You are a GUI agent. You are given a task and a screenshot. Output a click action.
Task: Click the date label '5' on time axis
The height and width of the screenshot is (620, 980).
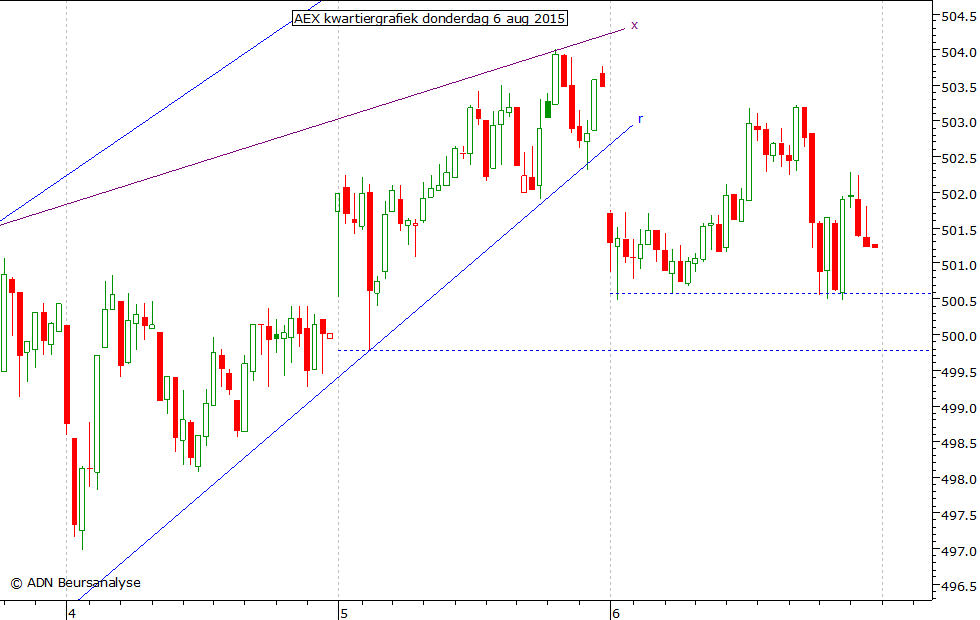click(x=344, y=613)
